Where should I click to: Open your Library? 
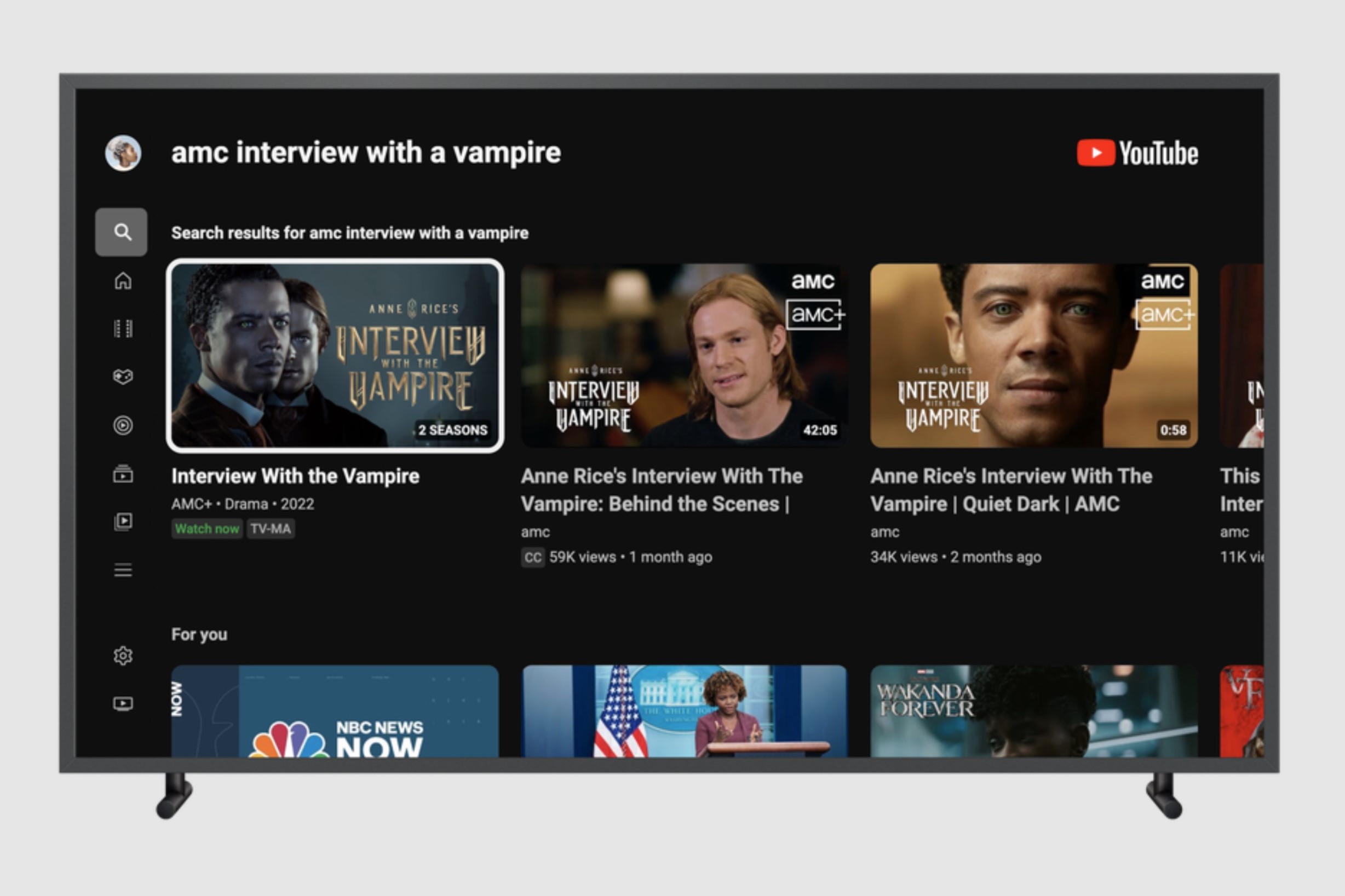(x=122, y=521)
